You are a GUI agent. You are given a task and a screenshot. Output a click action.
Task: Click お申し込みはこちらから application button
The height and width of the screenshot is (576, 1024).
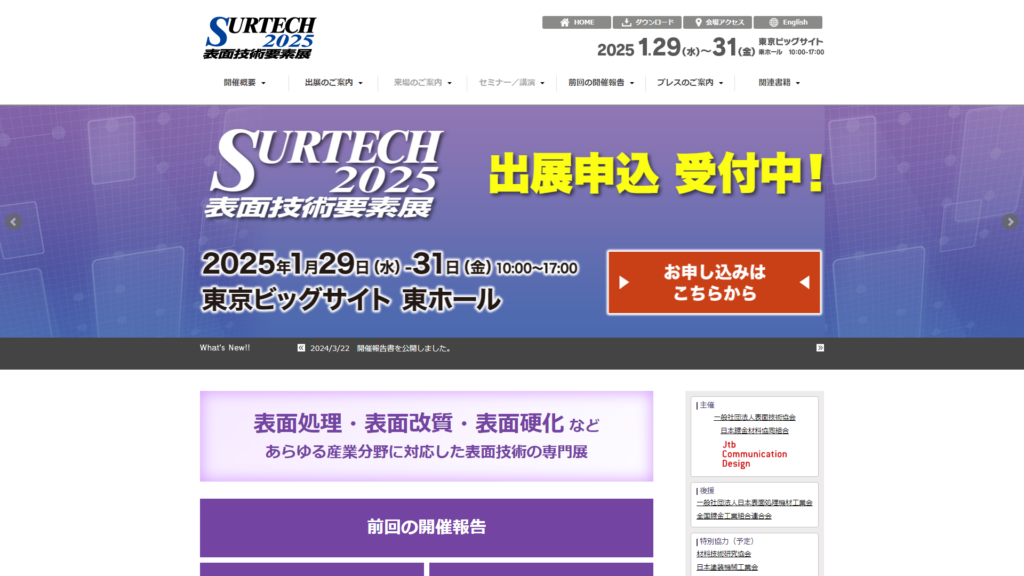pos(714,283)
